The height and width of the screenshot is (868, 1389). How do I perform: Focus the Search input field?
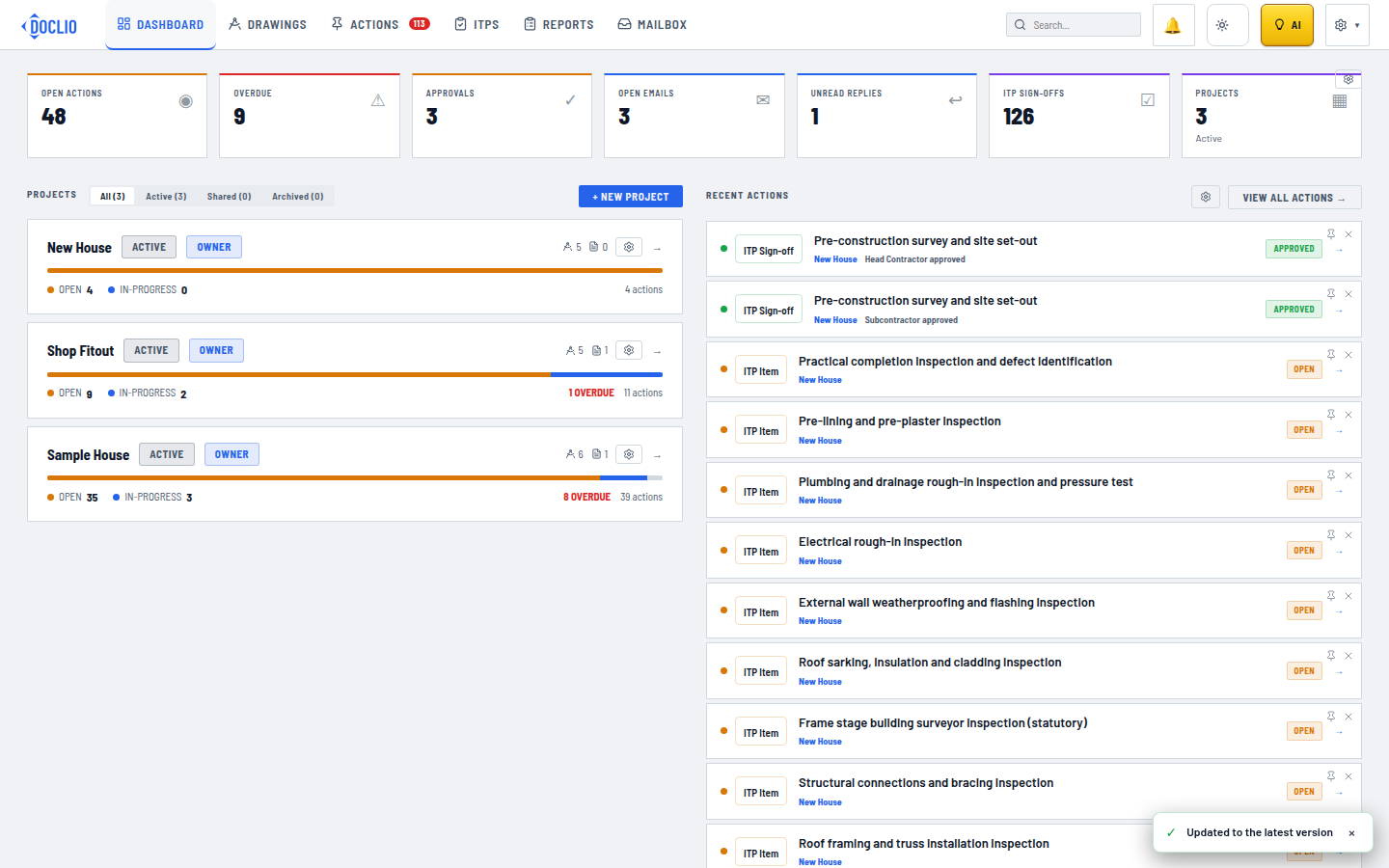(1073, 25)
